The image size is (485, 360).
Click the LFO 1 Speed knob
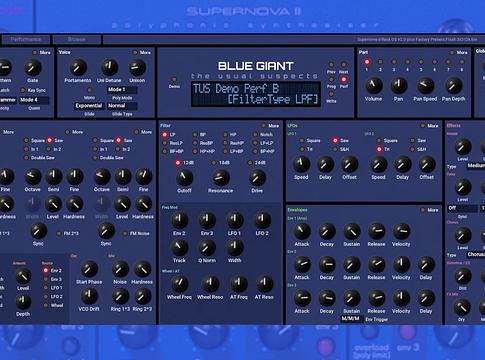pos(301,164)
